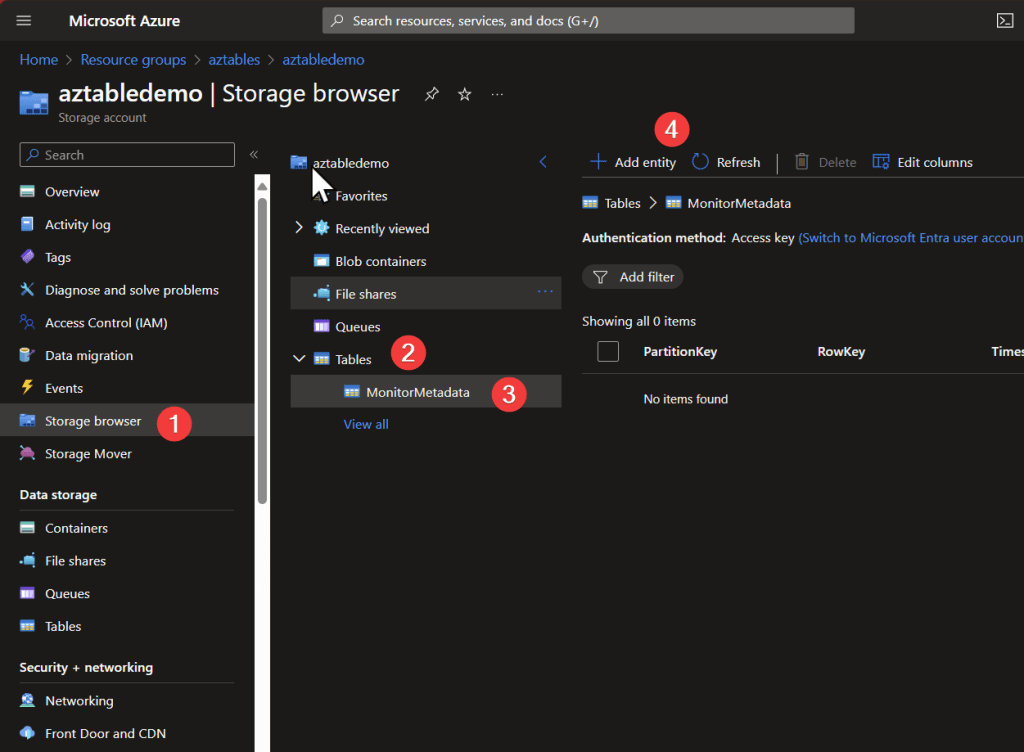Viewport: 1024px width, 752px height.
Task: Collapse the Tables tree node
Action: [298, 359]
